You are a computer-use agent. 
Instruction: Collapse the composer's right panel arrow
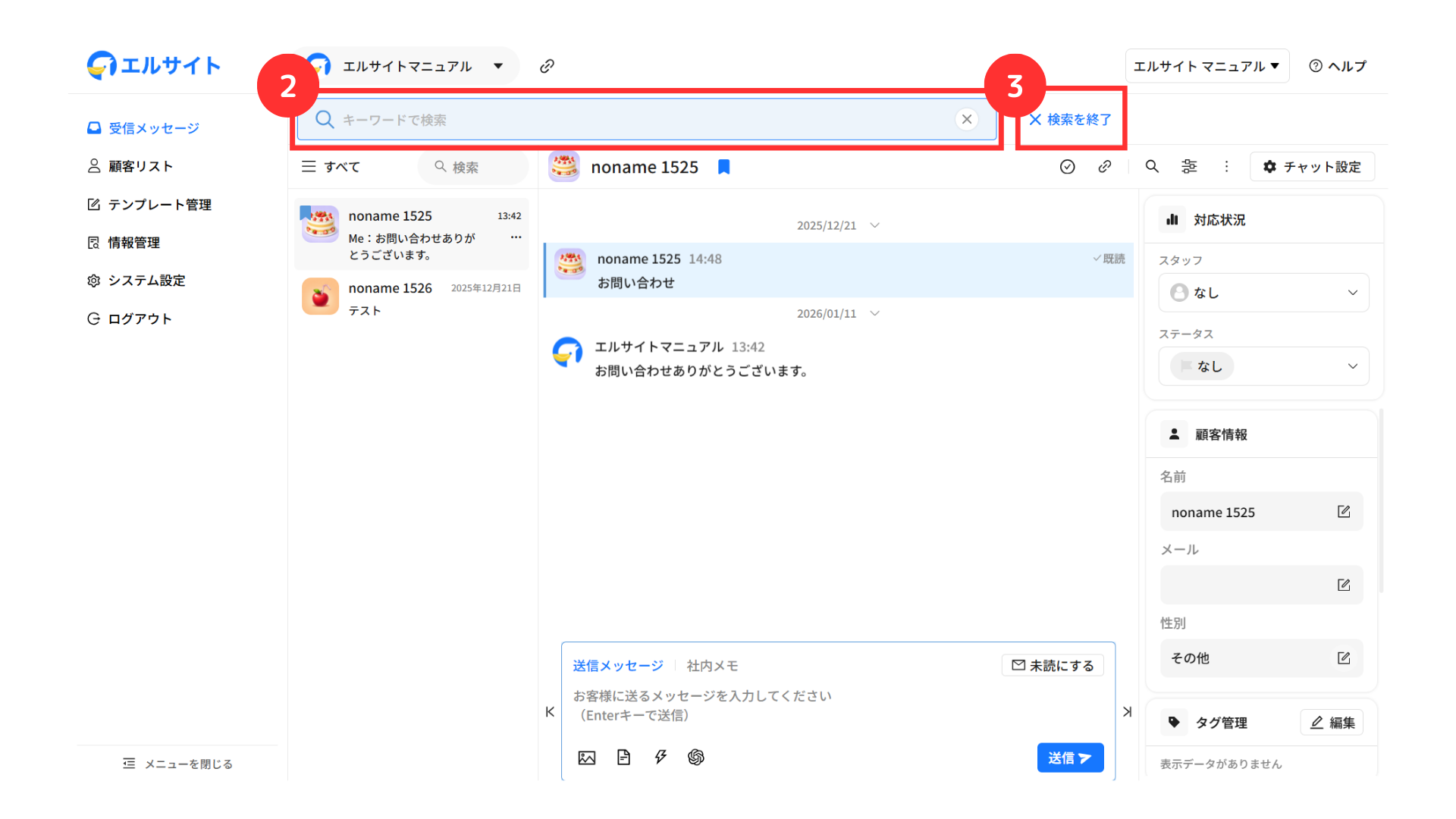[x=1128, y=712]
